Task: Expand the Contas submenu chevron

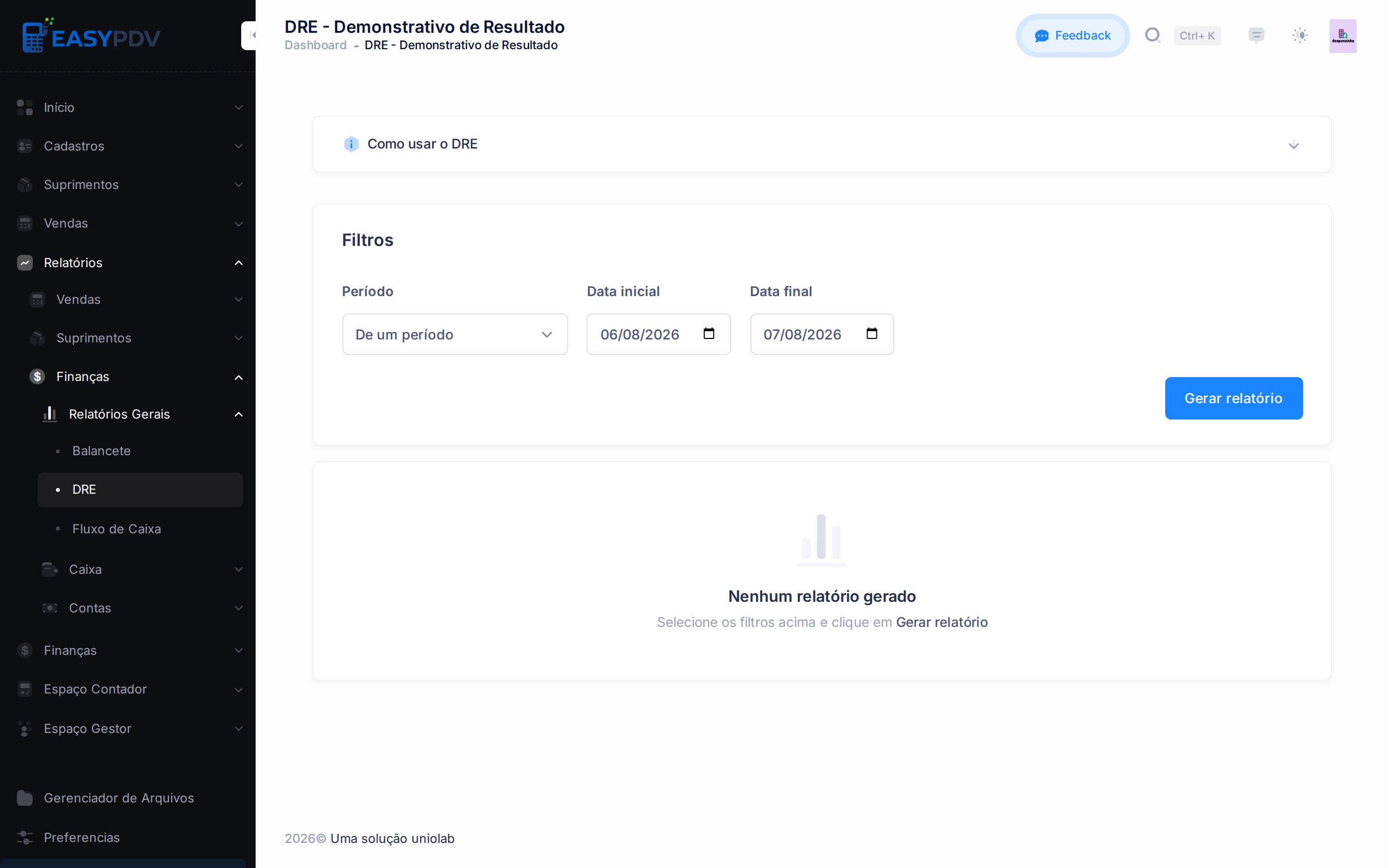Action: pos(239,608)
